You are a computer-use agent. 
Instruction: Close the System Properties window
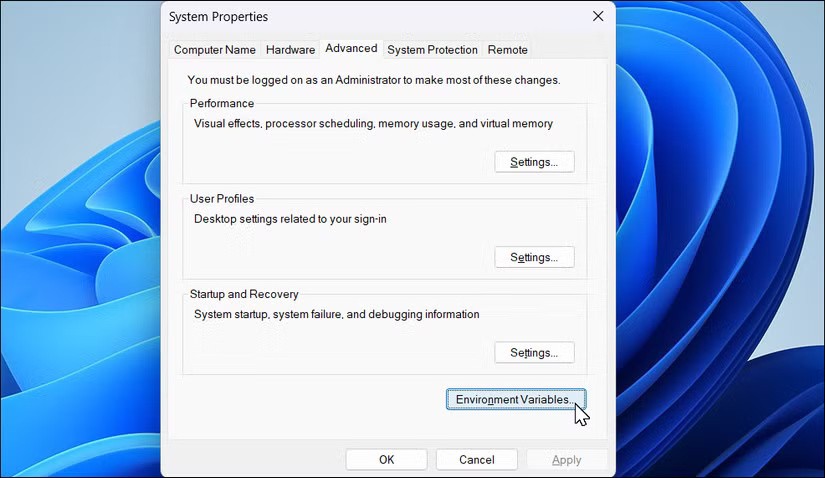(598, 16)
